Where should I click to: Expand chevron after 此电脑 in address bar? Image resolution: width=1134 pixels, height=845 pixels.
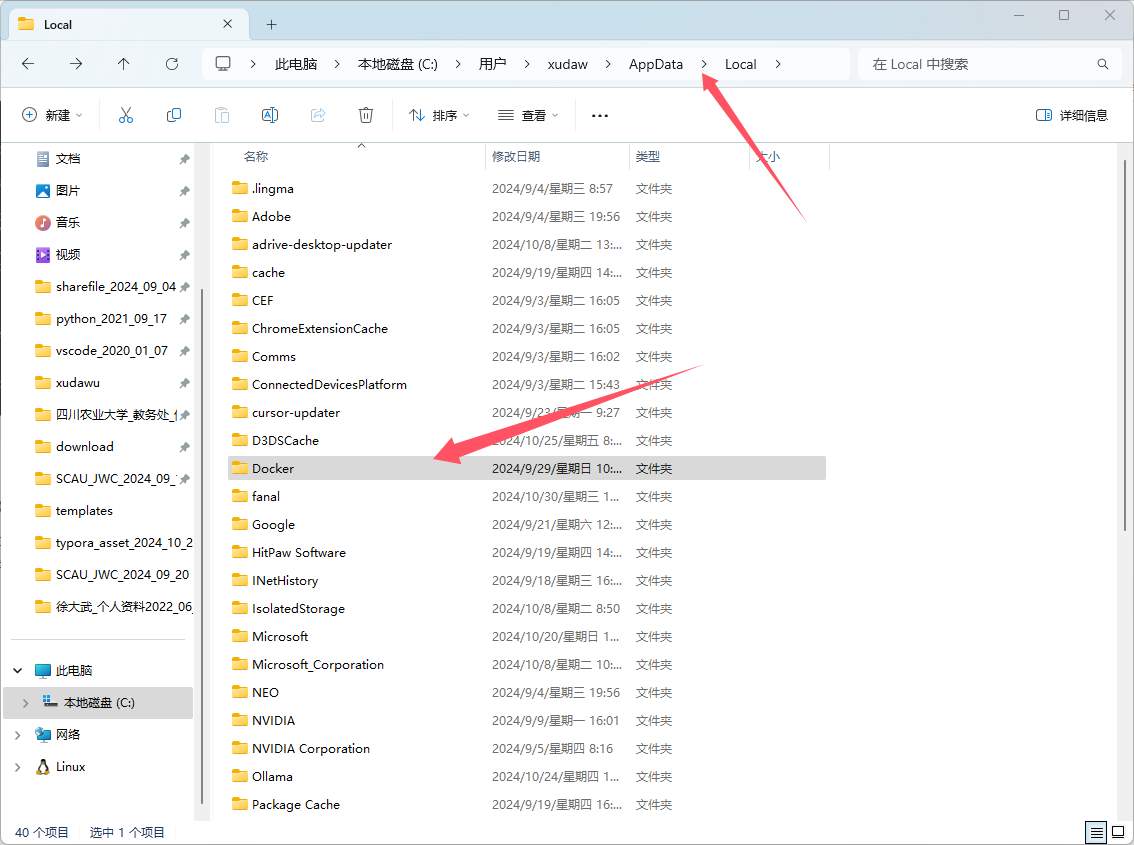[x=337, y=64]
